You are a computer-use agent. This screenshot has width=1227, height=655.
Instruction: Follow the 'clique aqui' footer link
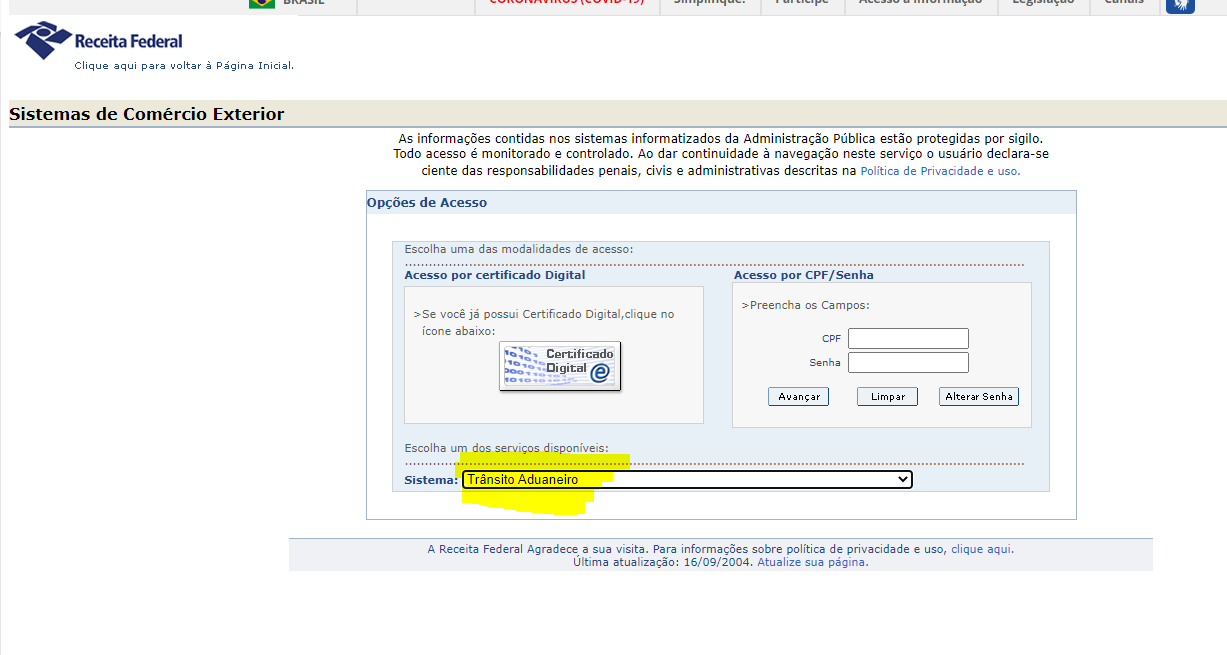click(x=981, y=549)
